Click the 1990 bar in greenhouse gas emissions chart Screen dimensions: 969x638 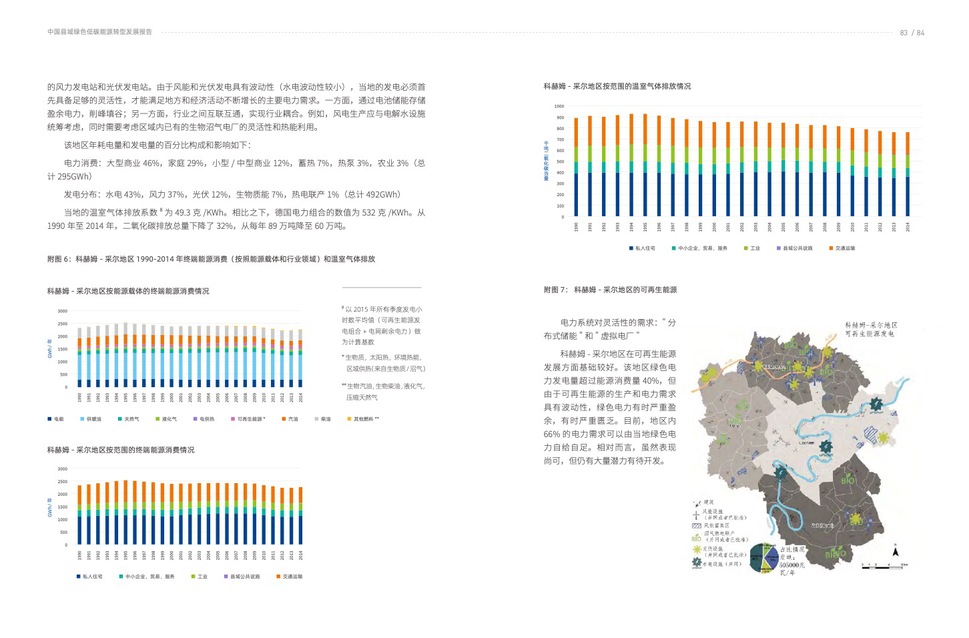pyautogui.click(x=576, y=167)
